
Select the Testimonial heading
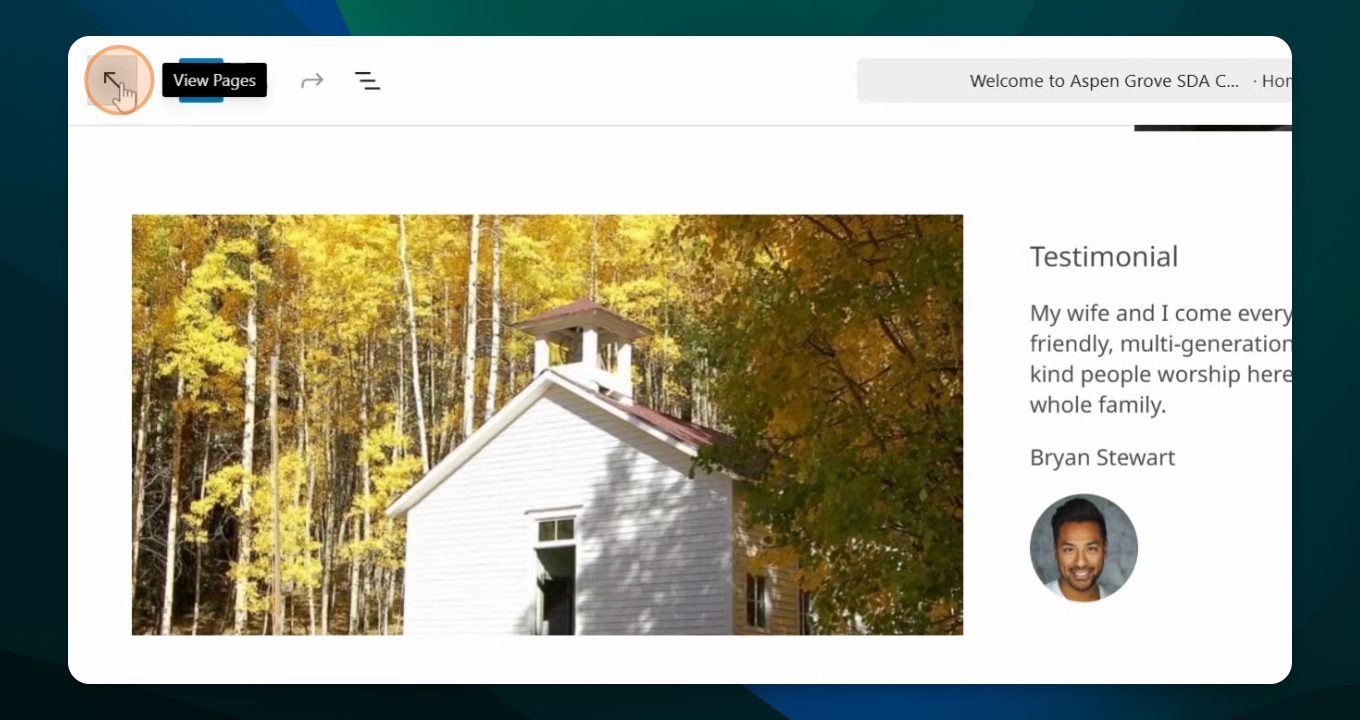(1104, 257)
